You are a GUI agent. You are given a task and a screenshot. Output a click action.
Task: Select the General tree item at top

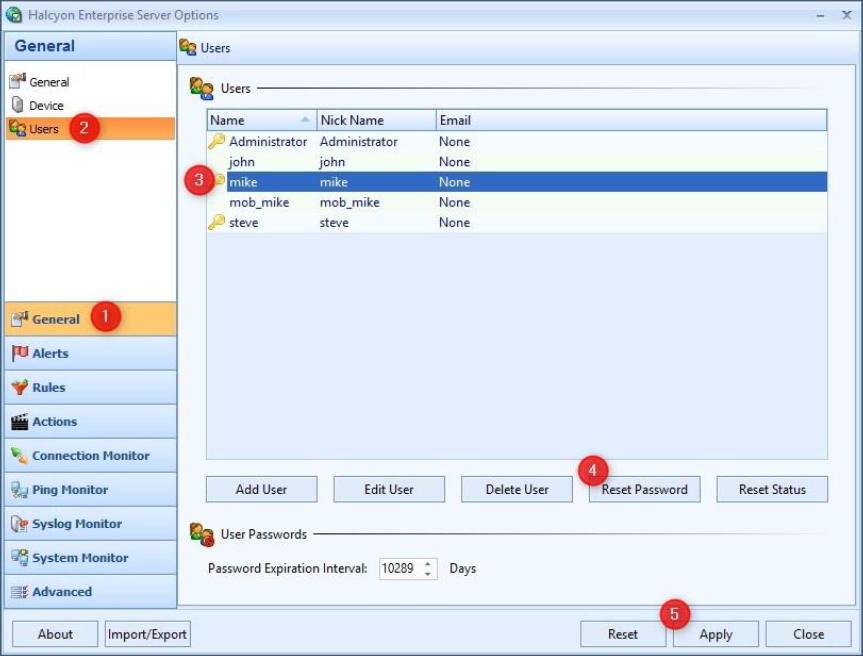[x=49, y=82]
